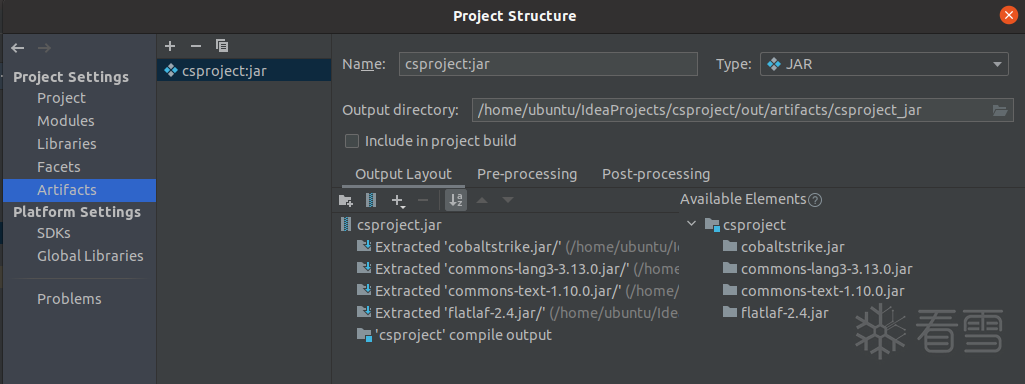Open add copy of dropdown button

tap(397, 201)
